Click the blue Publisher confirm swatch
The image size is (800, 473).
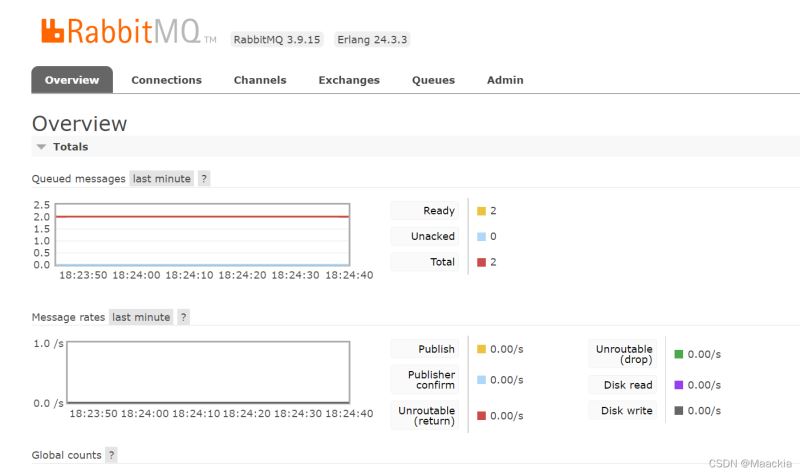[x=481, y=380]
